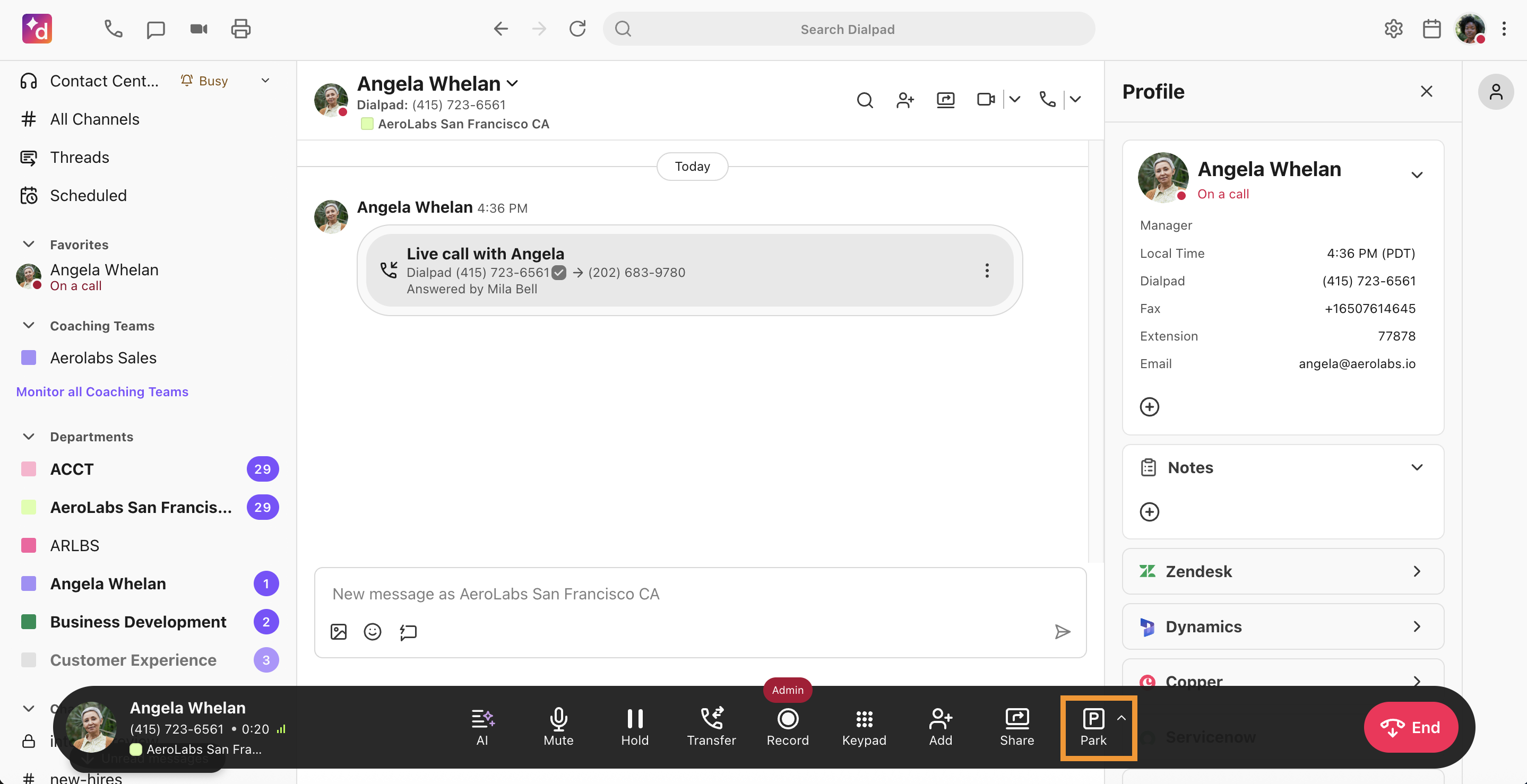This screenshot has width=1527, height=784.
Task: Open the emoji picker
Action: click(x=372, y=632)
